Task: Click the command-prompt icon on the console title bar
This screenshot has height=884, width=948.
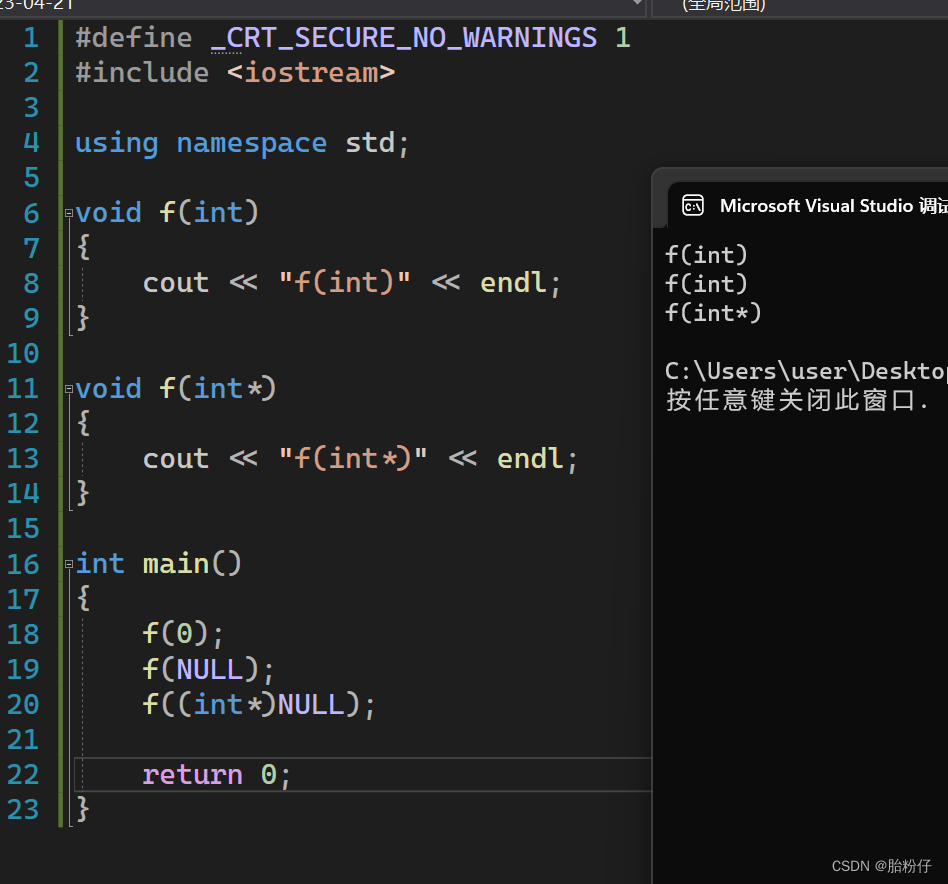Action: (694, 205)
